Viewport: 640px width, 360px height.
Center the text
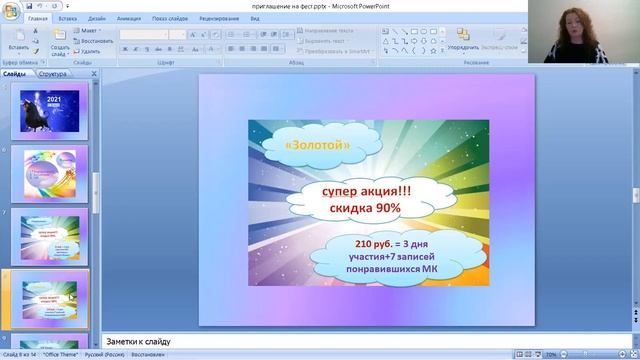(242, 49)
